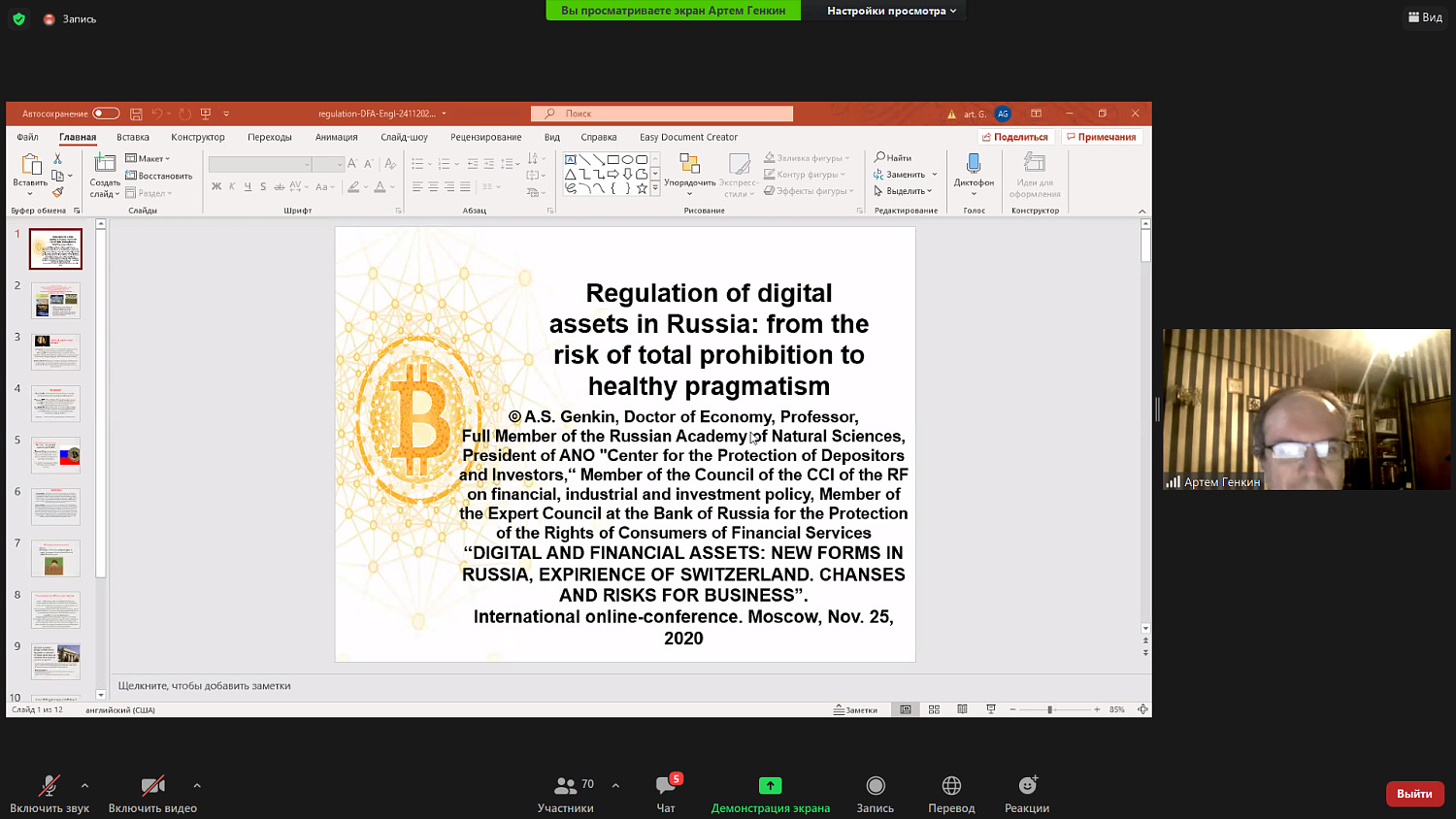Open the Выделить select dropdown
Screen dimensions: 1456x819
click(903, 191)
